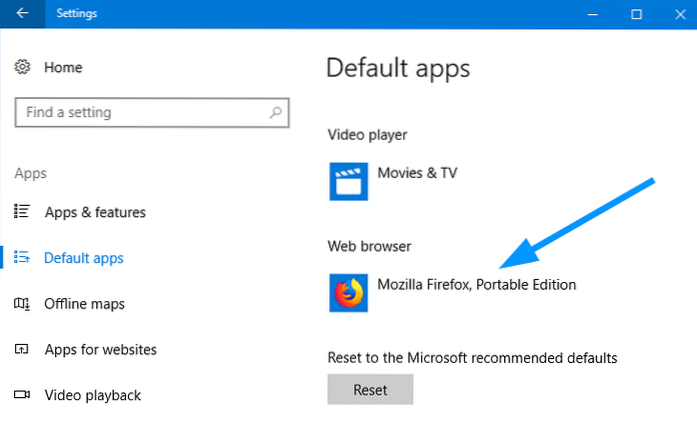Click the Offline maps icon
Viewport: 697px width, 422px height.
21,303
